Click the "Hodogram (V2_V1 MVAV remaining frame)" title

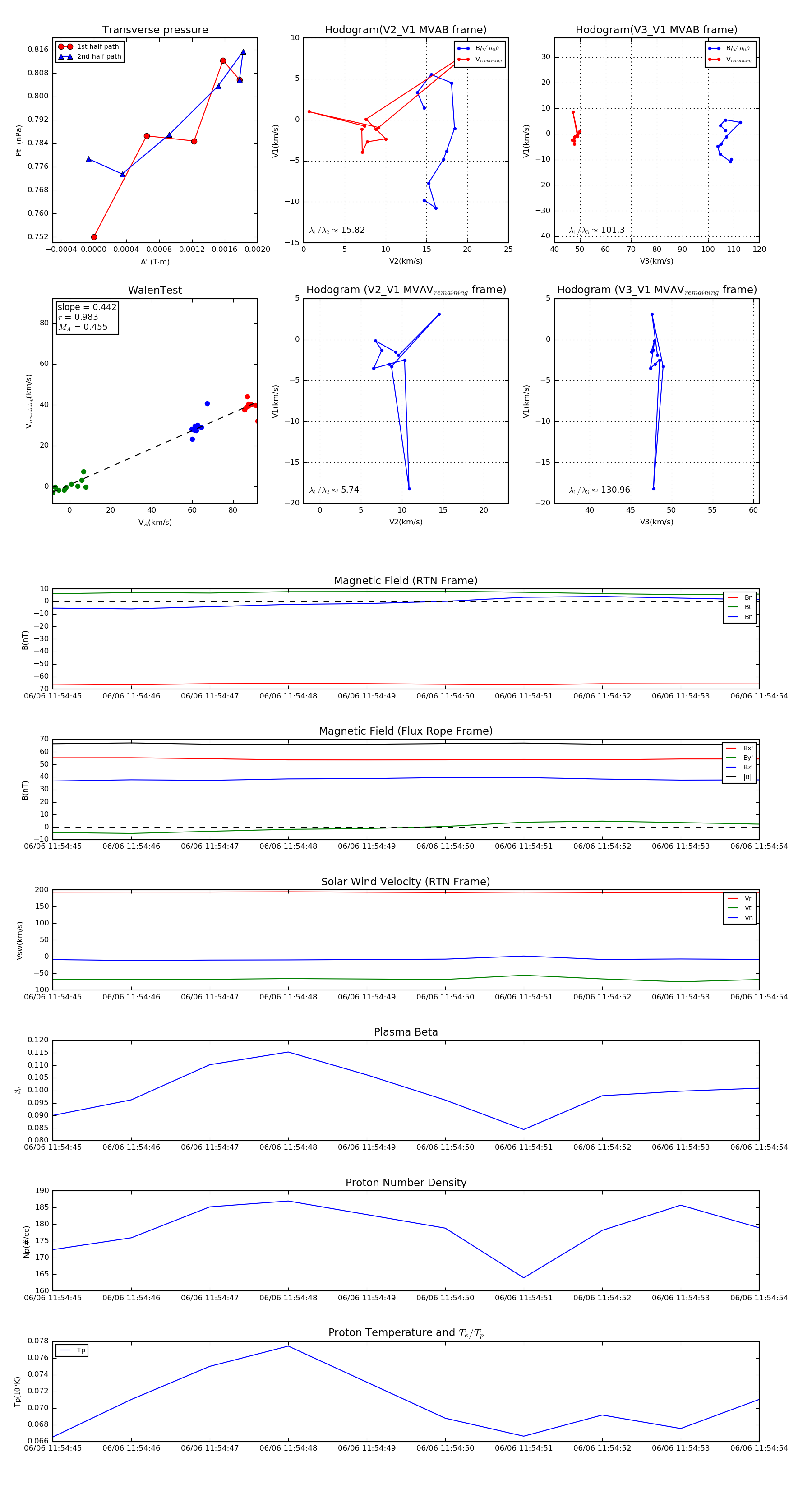coord(406,290)
